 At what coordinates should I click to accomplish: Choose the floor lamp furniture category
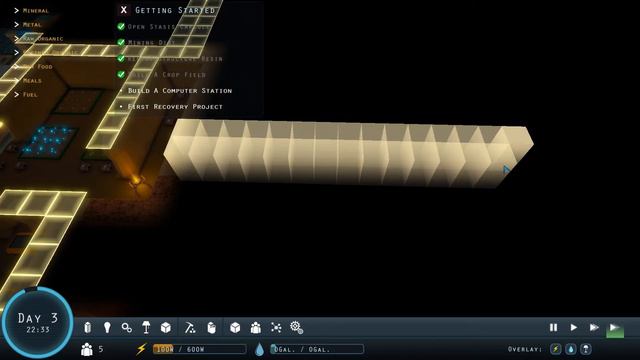[146, 327]
